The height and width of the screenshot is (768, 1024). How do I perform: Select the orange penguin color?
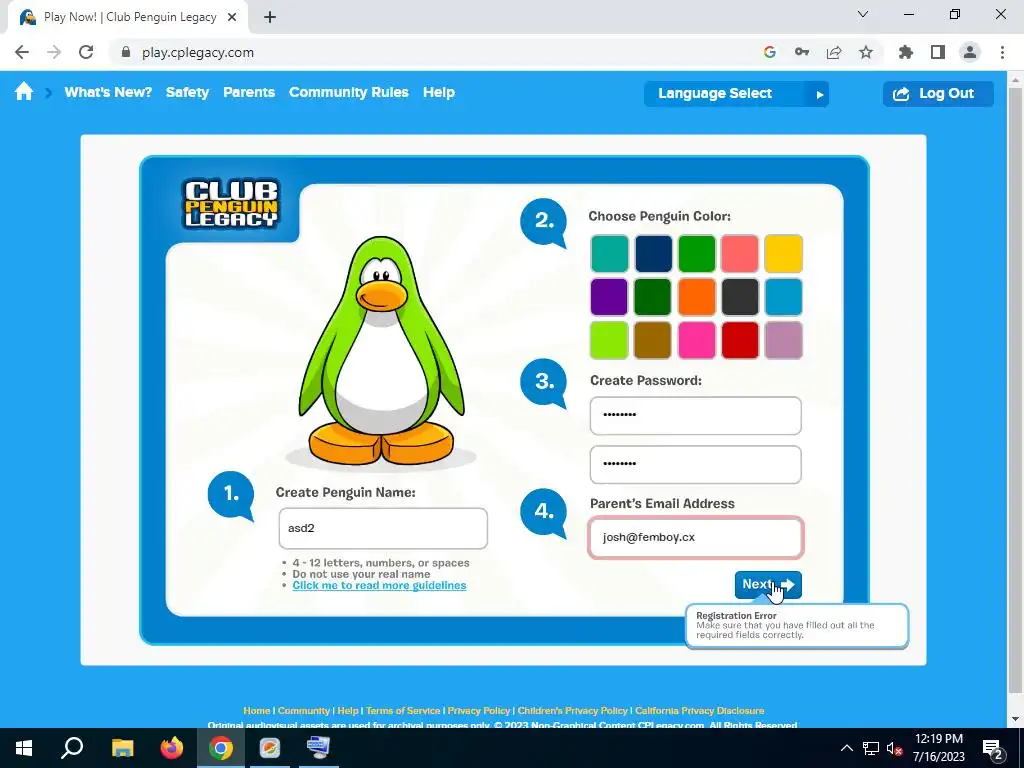coord(697,296)
